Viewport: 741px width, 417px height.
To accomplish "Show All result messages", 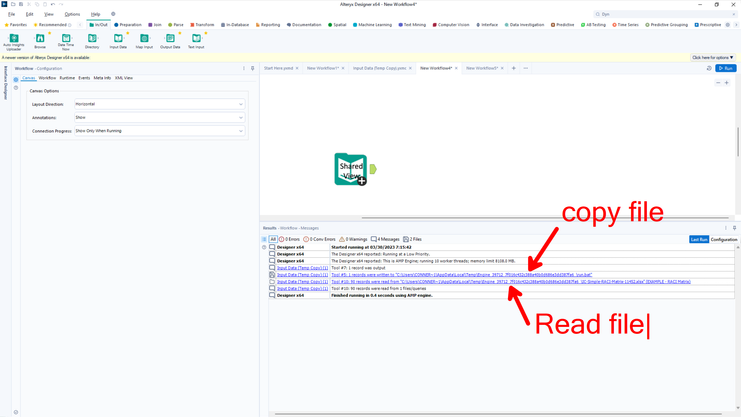I will [x=273, y=239].
